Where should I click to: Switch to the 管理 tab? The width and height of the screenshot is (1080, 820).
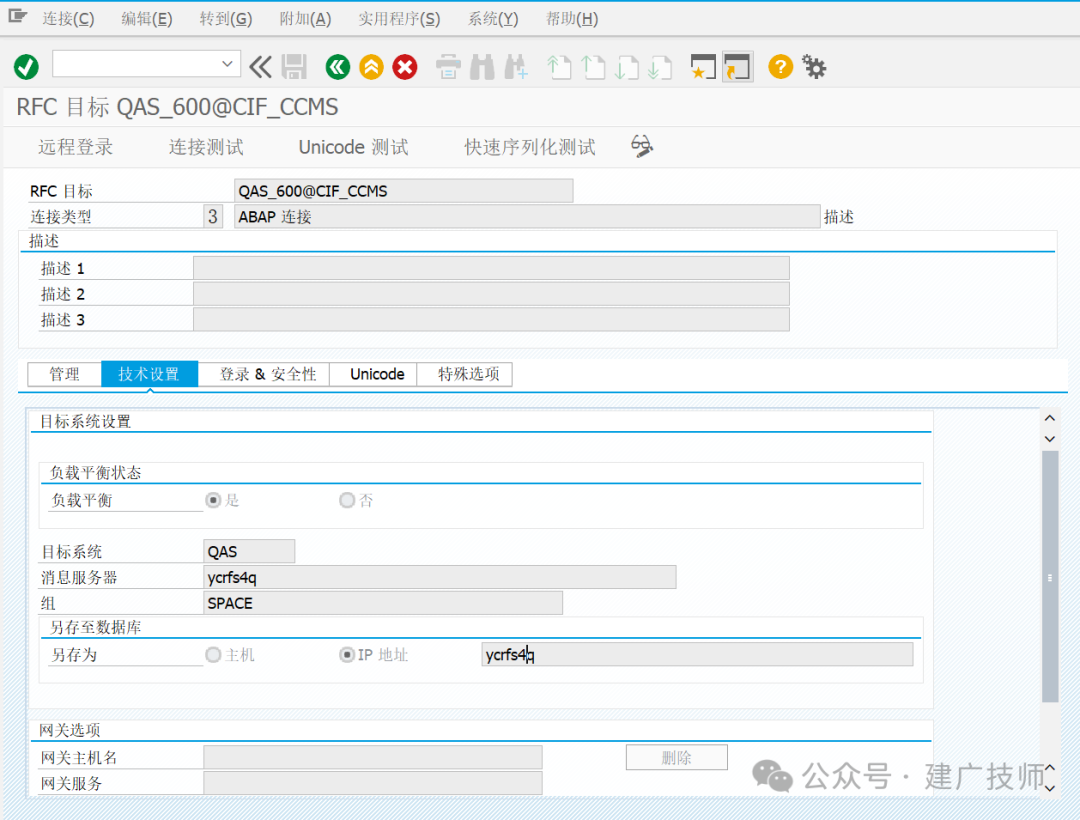pos(65,374)
